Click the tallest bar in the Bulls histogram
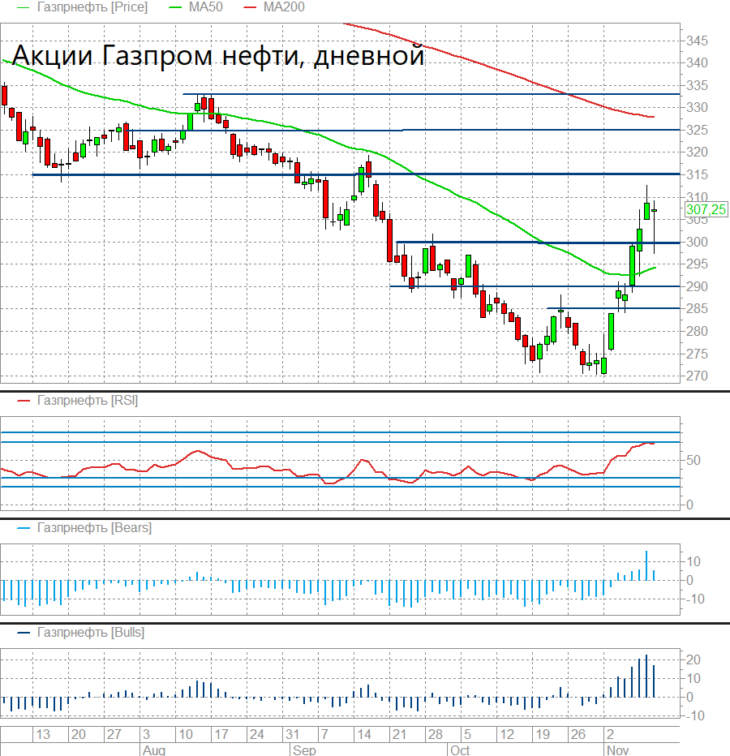Viewport: 730px width, 756px height. 647,676
